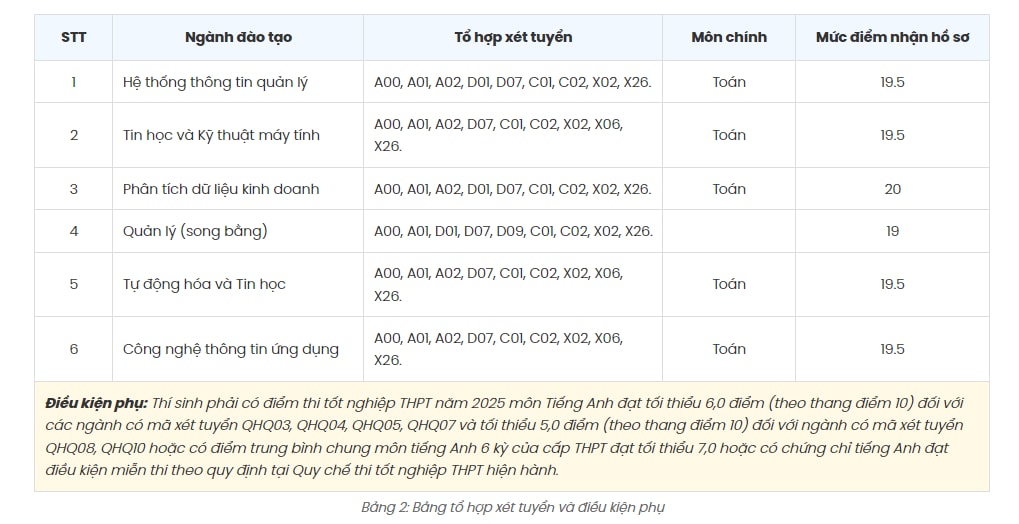Click the combinations cell containing D09

click(513, 231)
